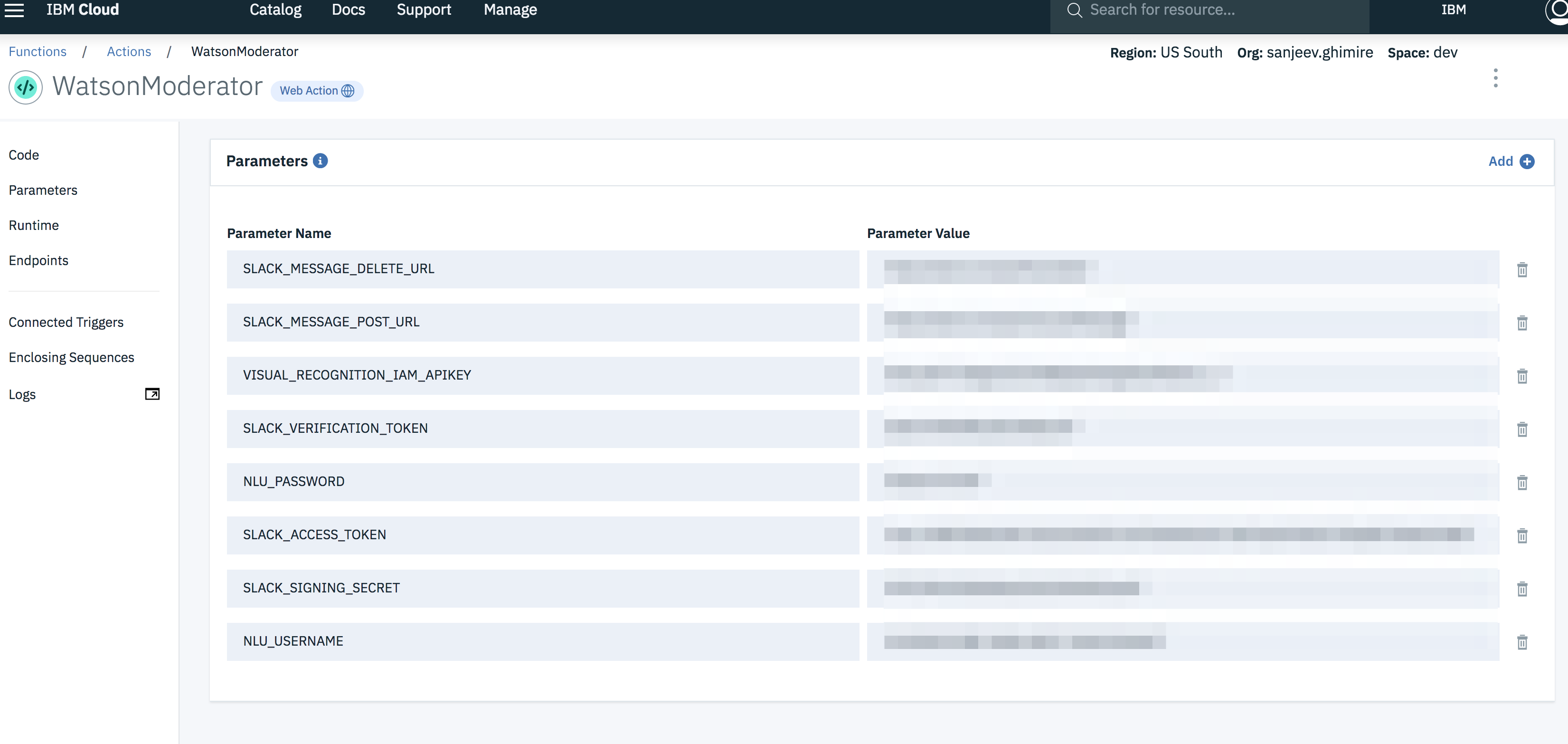This screenshot has width=1568, height=744.
Task: Go to Actions breadcrumb link
Action: coord(128,52)
